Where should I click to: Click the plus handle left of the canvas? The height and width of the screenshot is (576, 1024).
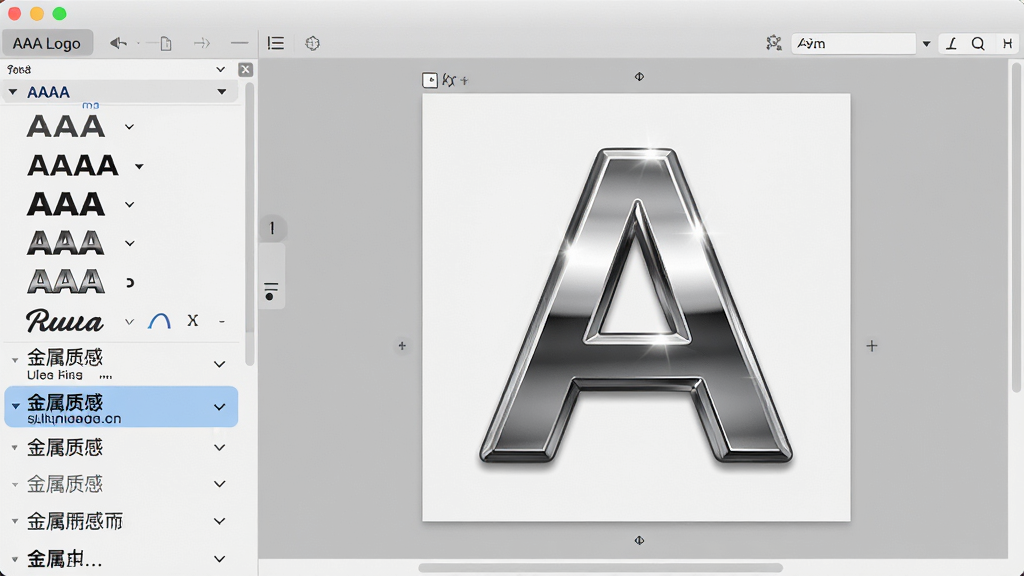point(402,345)
